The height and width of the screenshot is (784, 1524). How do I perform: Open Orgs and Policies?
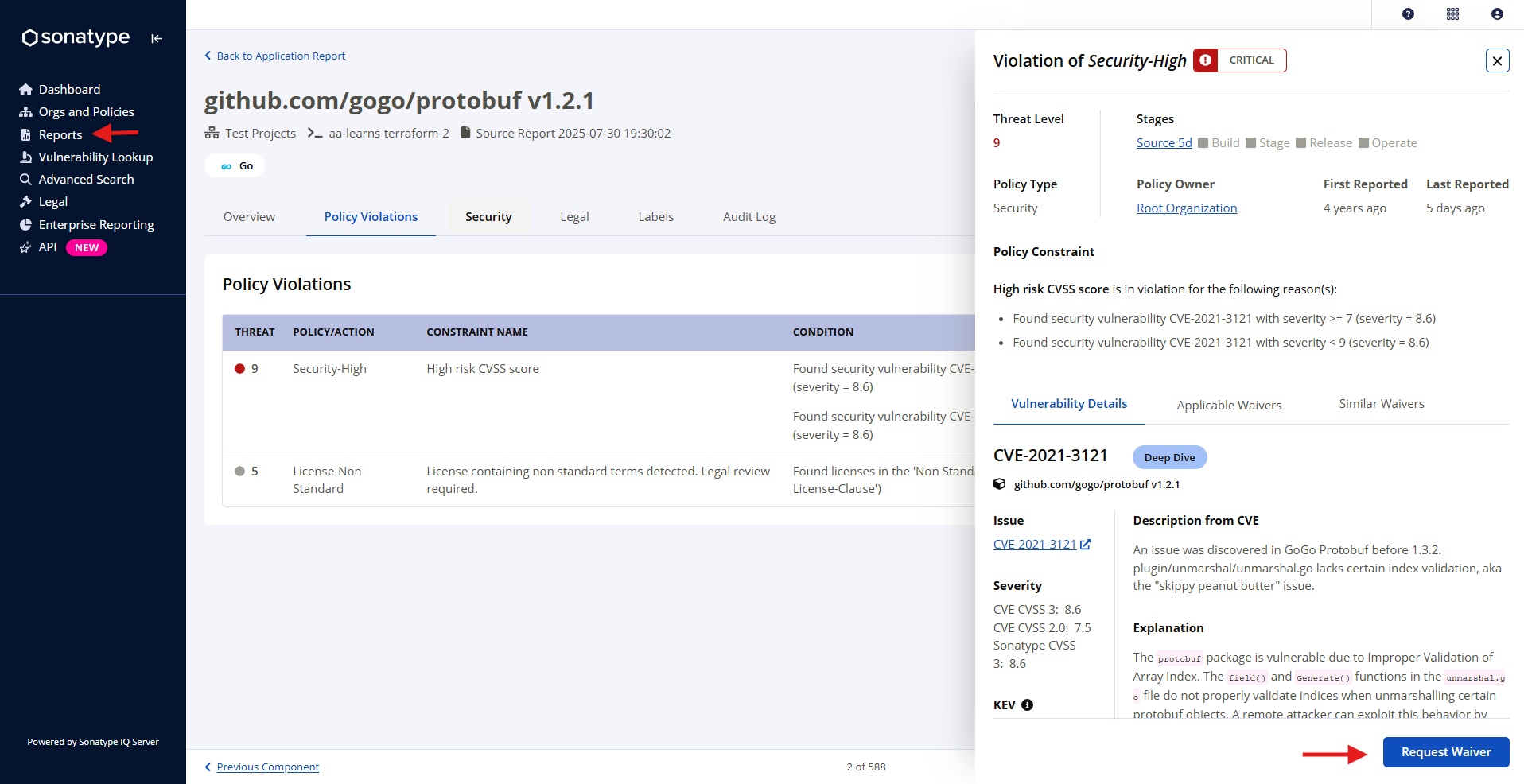point(86,112)
